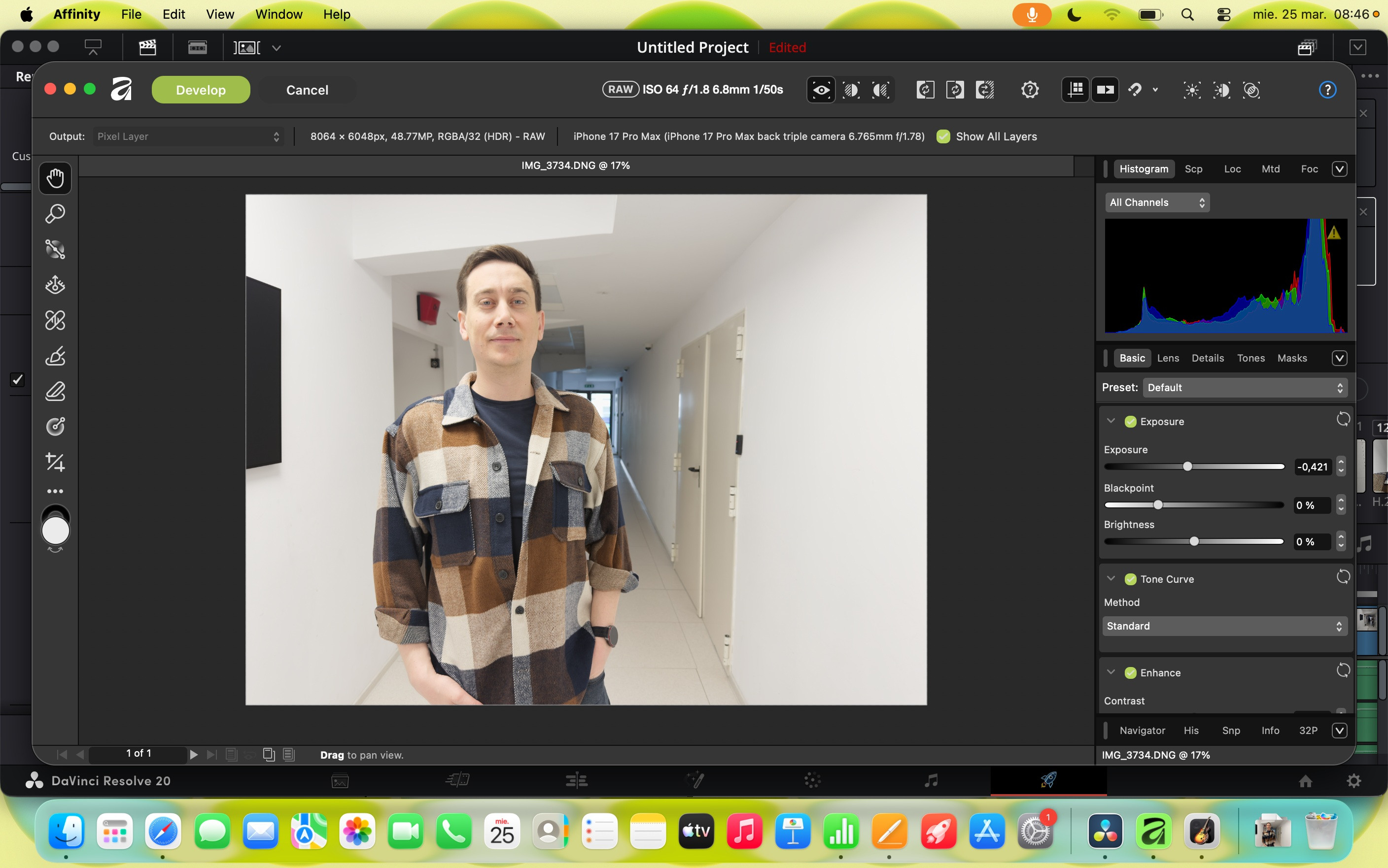Disable the Exposure adjustment checkbox
The image size is (1388, 868).
click(1130, 421)
